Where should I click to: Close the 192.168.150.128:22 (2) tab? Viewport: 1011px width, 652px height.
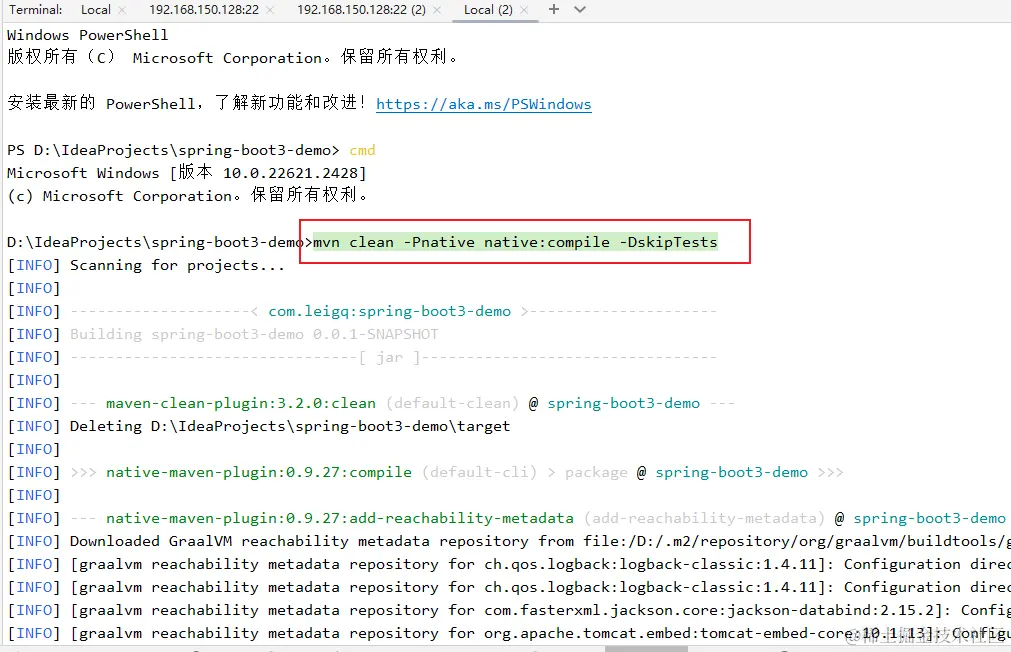[x=437, y=10]
